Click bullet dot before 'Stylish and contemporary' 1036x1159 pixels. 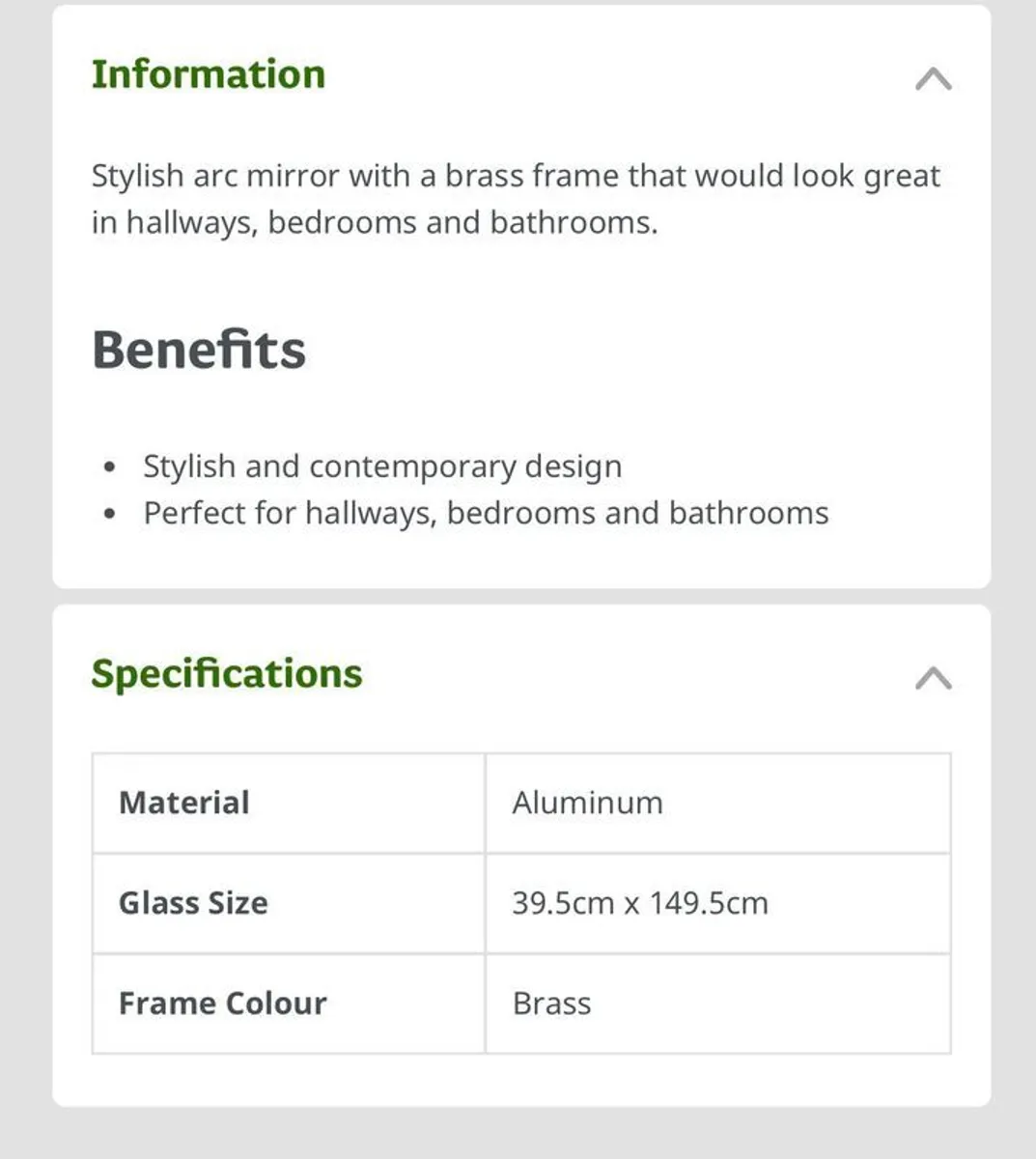(110, 467)
